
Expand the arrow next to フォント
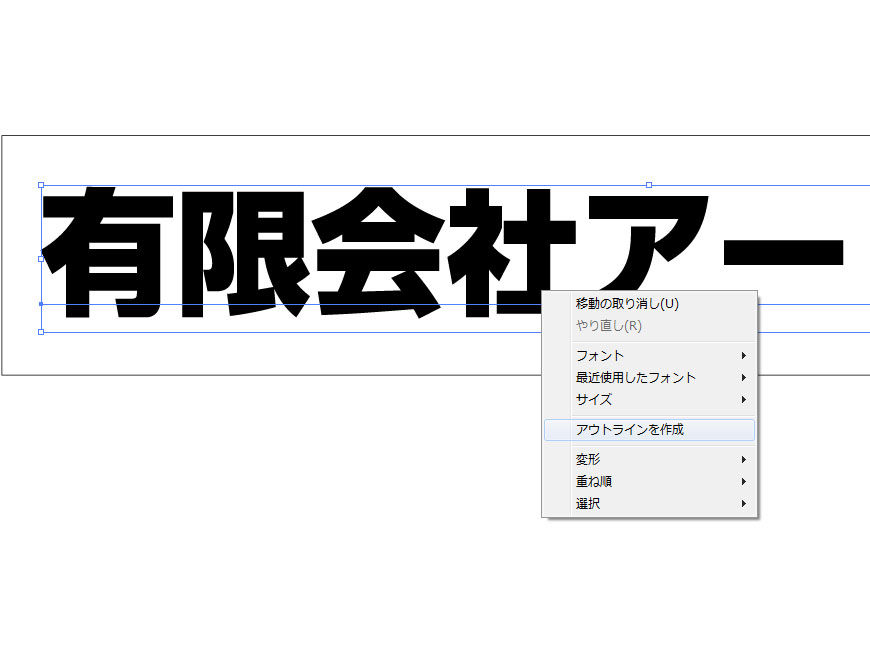pyautogui.click(x=743, y=355)
